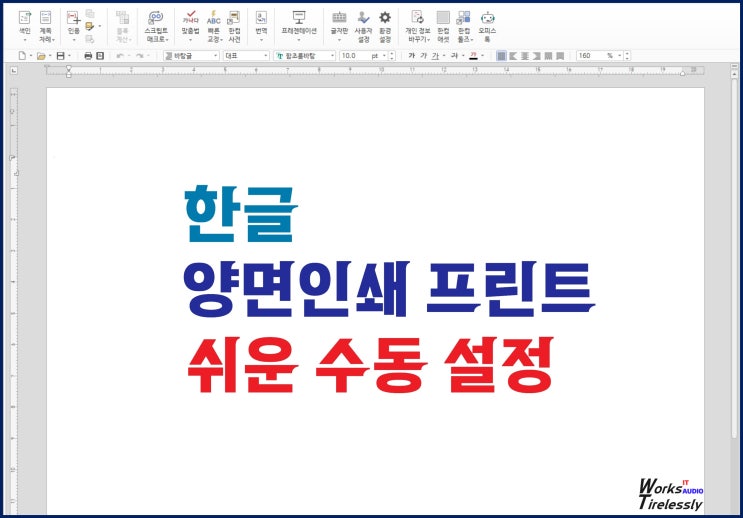Expand the Save icon dropdown arrow

point(69,56)
